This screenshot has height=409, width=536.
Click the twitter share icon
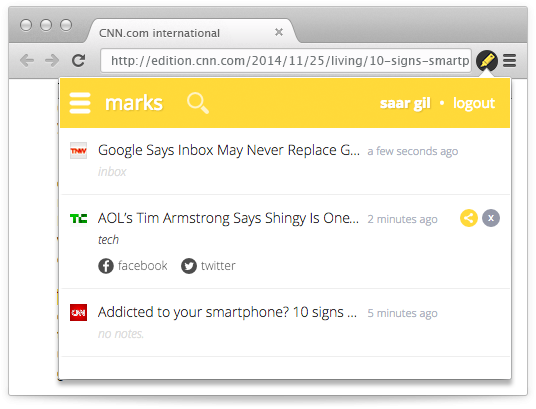pyautogui.click(x=189, y=266)
